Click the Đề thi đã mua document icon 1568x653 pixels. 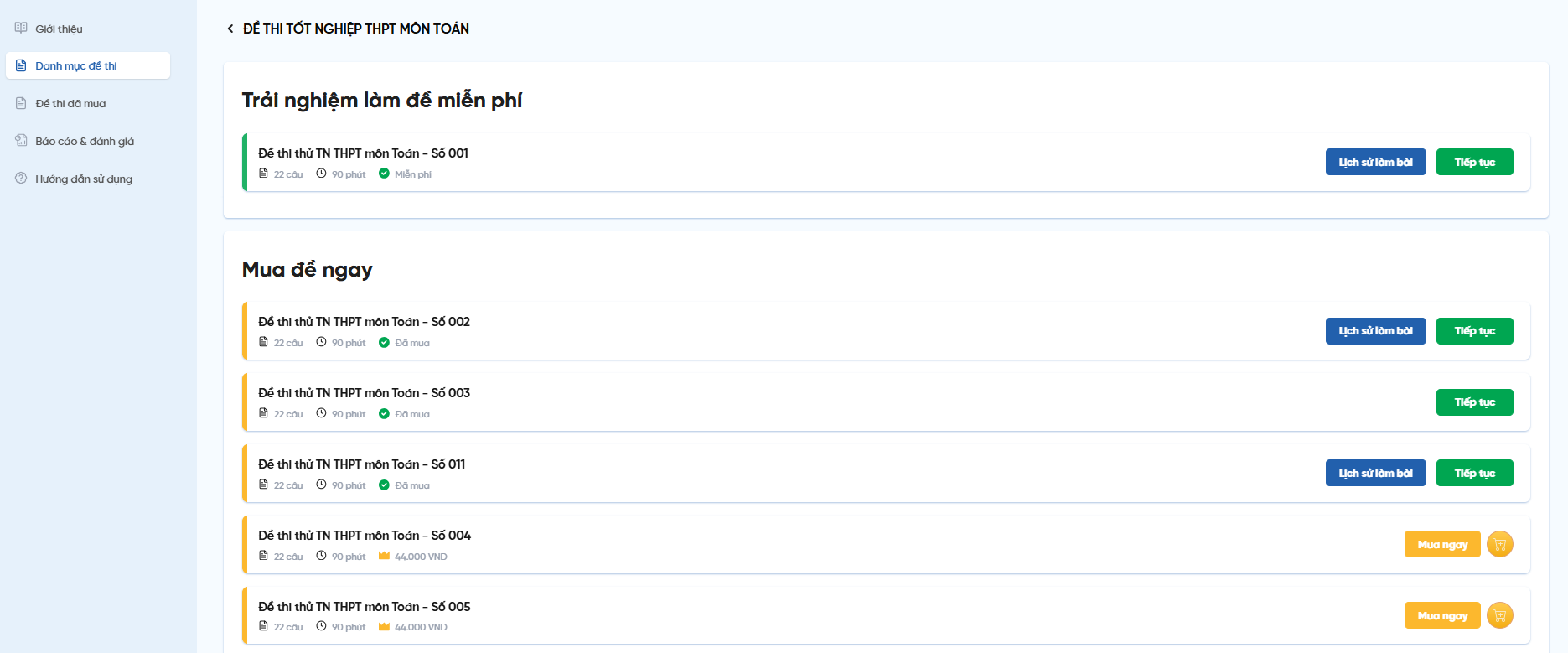pyautogui.click(x=21, y=103)
